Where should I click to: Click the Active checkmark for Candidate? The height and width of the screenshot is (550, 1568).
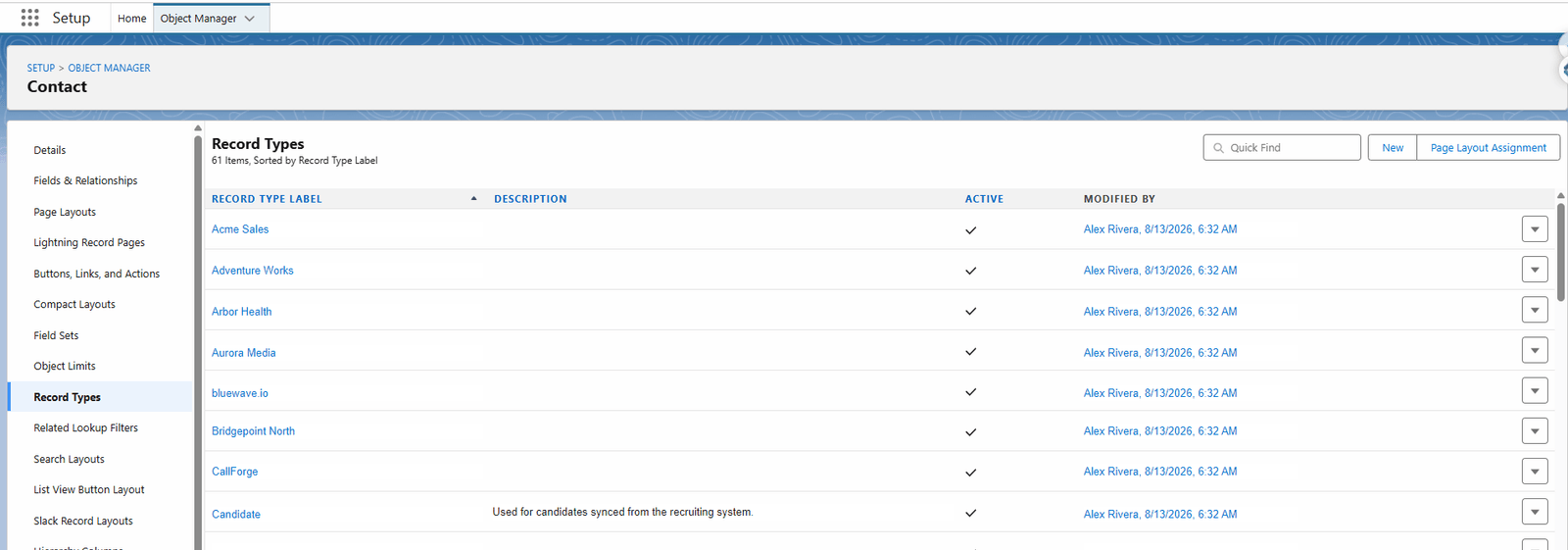point(970,513)
